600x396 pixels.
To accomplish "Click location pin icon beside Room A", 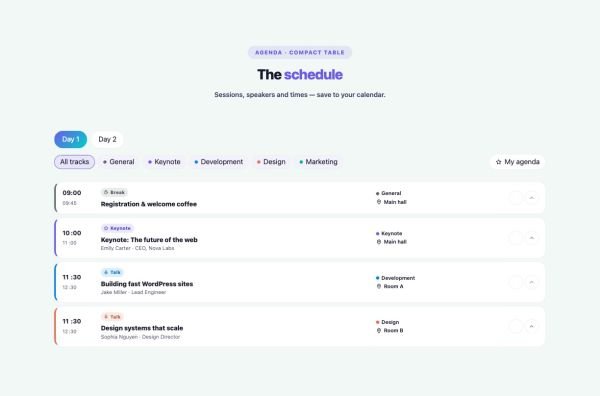I will pos(379,286).
